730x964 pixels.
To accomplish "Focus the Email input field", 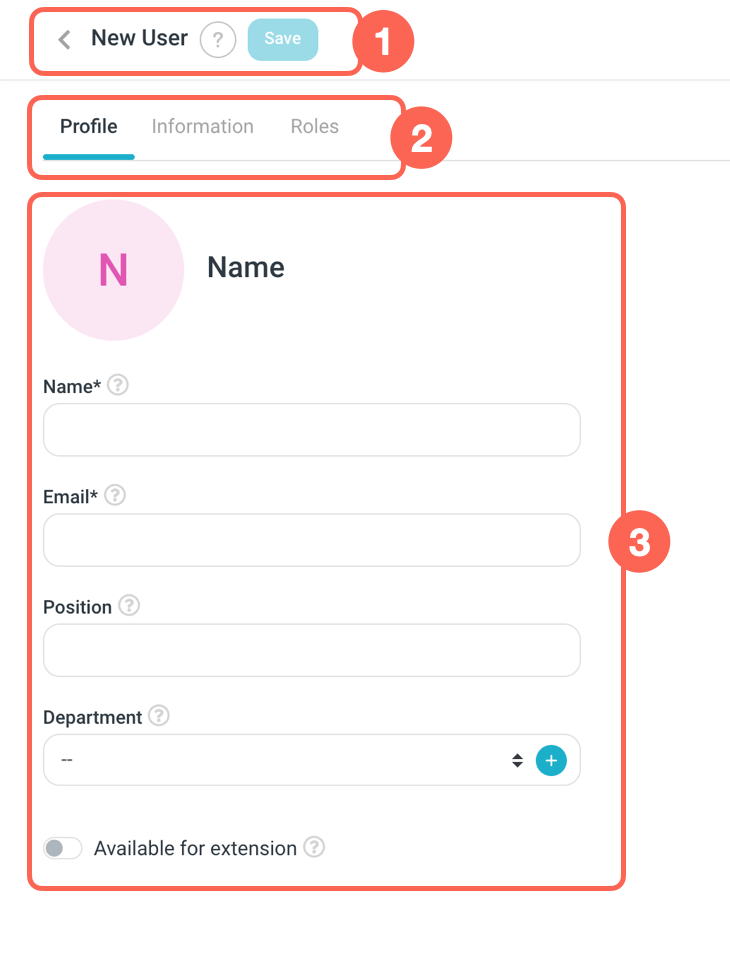I will pyautogui.click(x=311, y=540).
